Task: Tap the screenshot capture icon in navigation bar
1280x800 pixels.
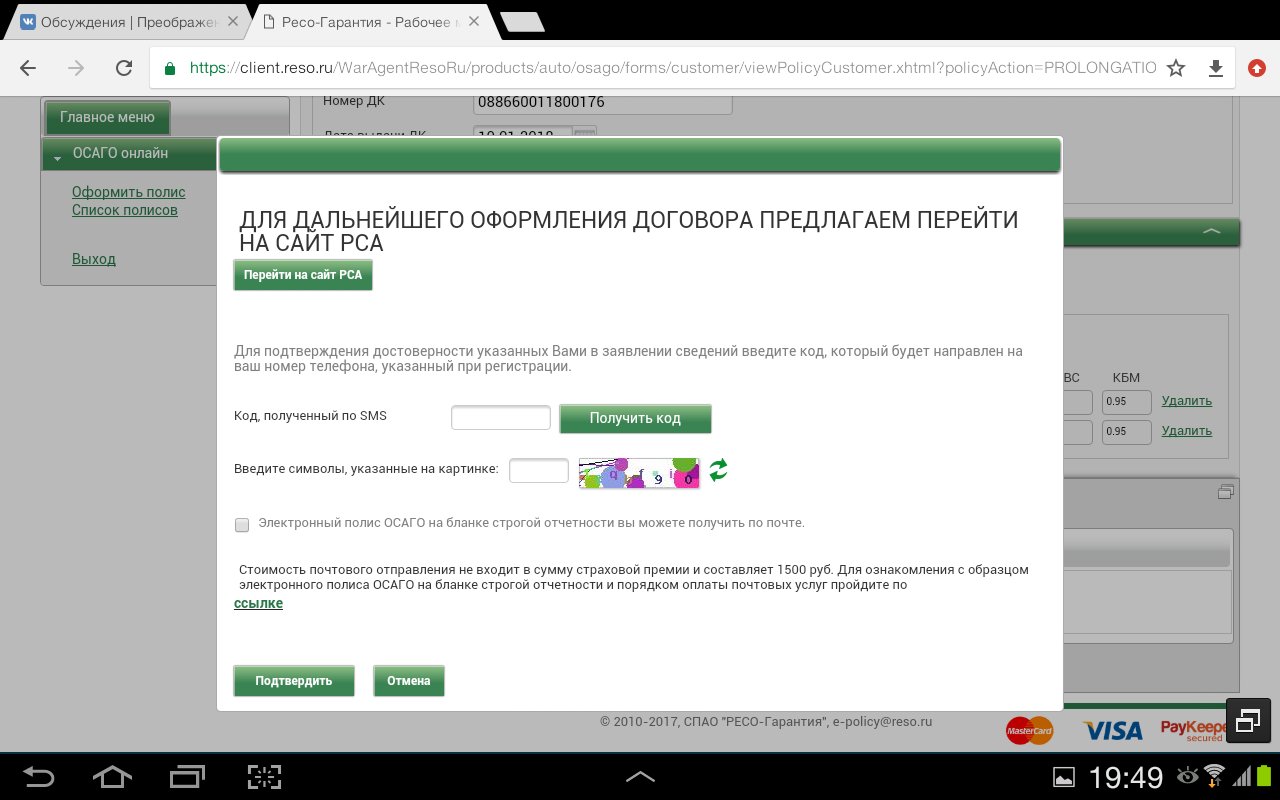Action: coord(264,776)
